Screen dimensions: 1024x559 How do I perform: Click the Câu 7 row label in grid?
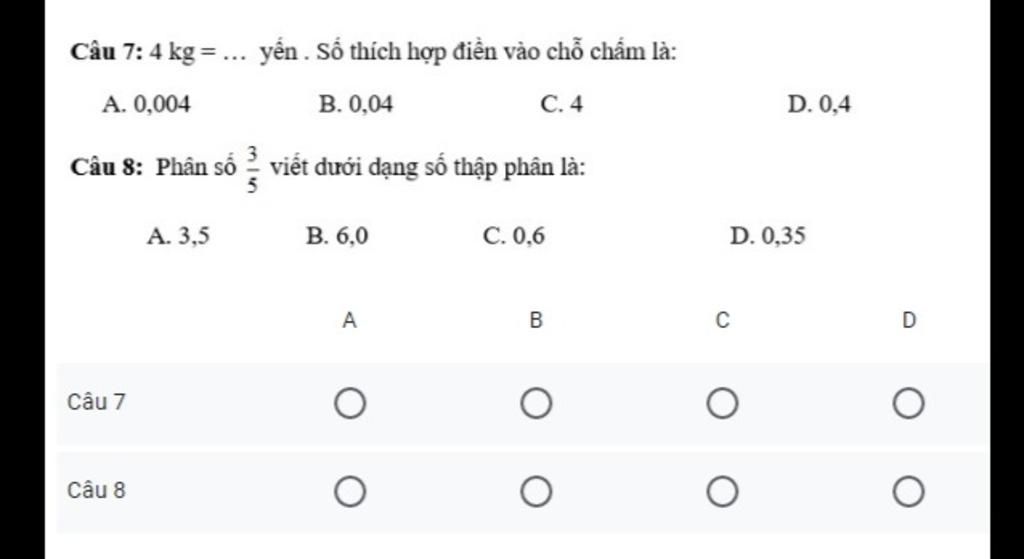click(97, 402)
